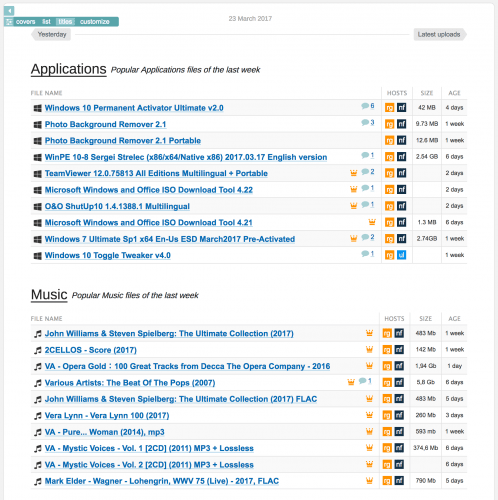The image size is (498, 500).
Task: Open the Music category heading
Action: coord(49,295)
